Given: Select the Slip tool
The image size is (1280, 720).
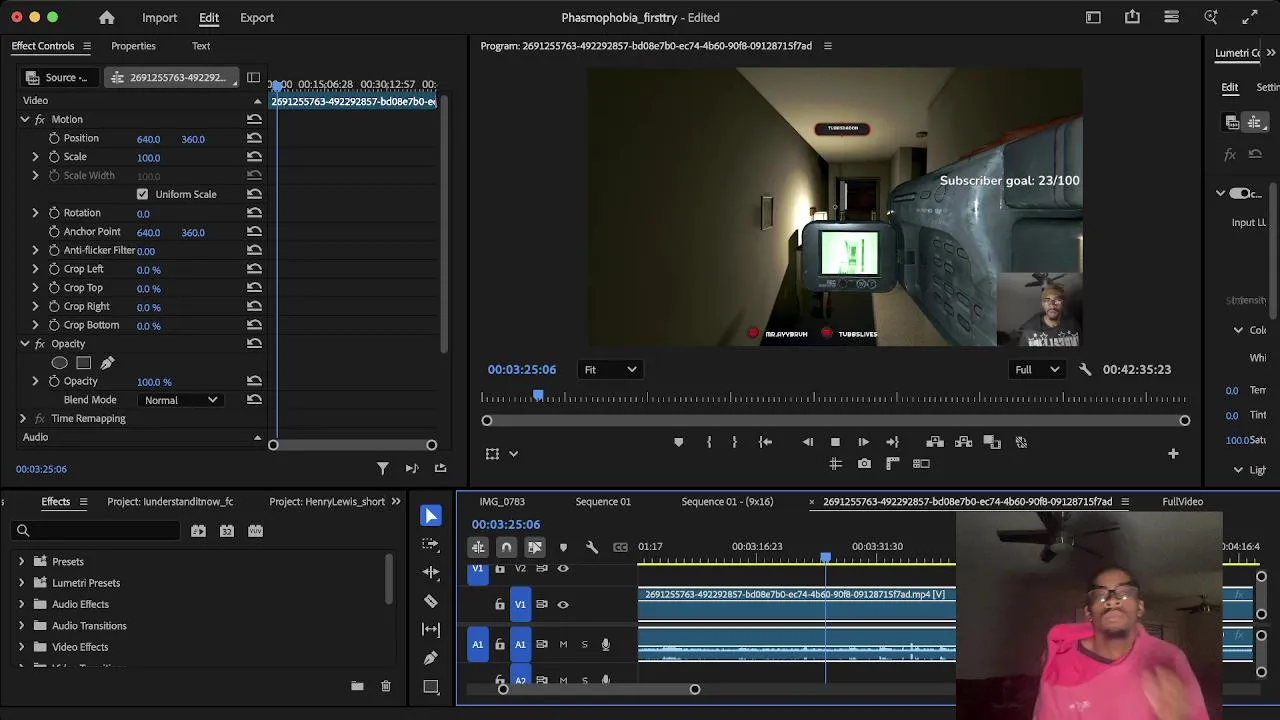Looking at the screenshot, I should 431,629.
